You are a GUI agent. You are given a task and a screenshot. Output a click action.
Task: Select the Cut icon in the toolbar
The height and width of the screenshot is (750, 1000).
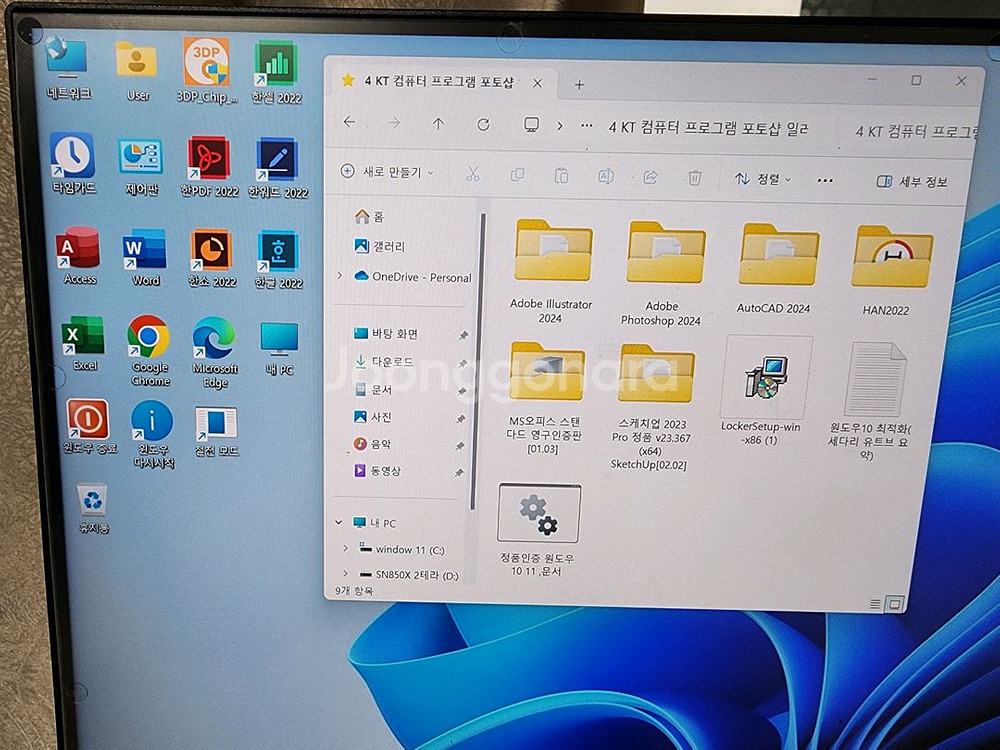(473, 176)
